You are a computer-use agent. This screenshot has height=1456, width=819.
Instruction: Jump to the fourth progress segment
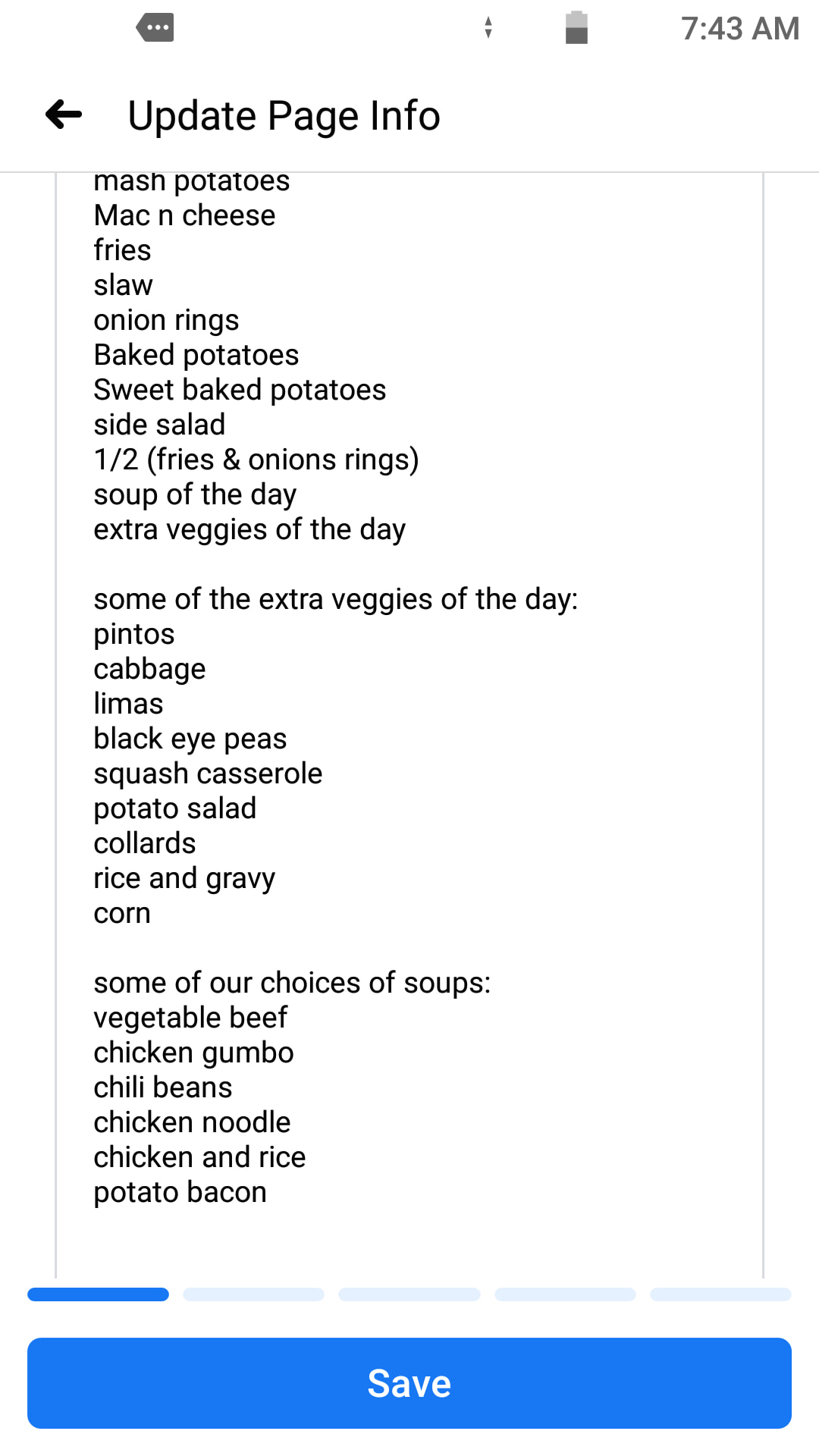pyautogui.click(x=565, y=1294)
